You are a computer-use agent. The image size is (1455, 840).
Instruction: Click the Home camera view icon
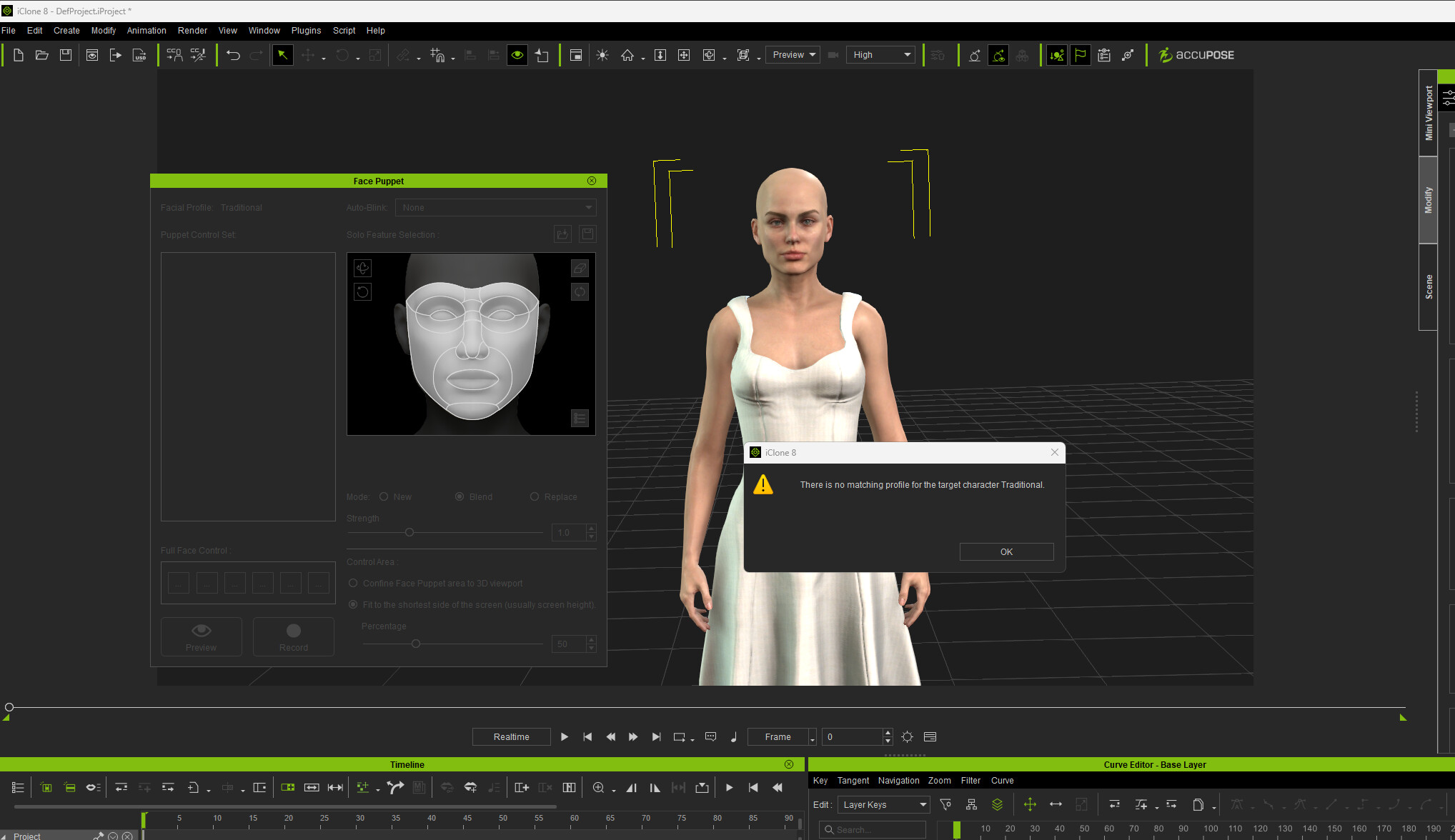click(x=627, y=55)
